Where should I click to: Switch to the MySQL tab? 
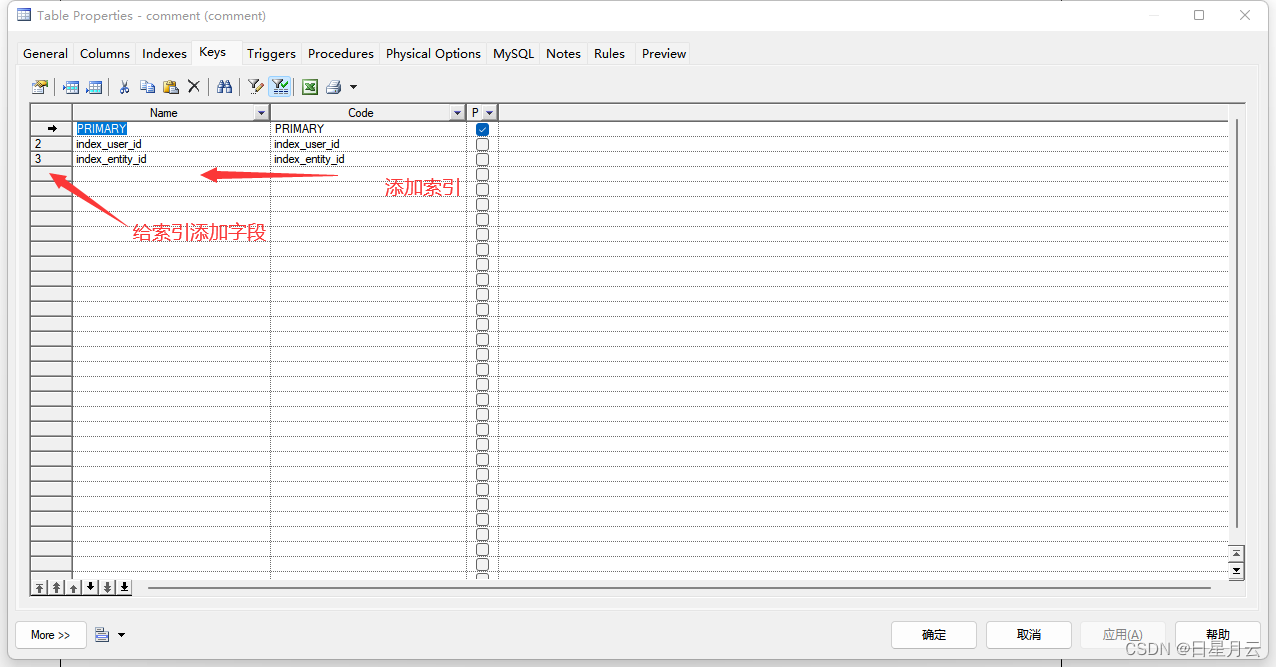(513, 54)
